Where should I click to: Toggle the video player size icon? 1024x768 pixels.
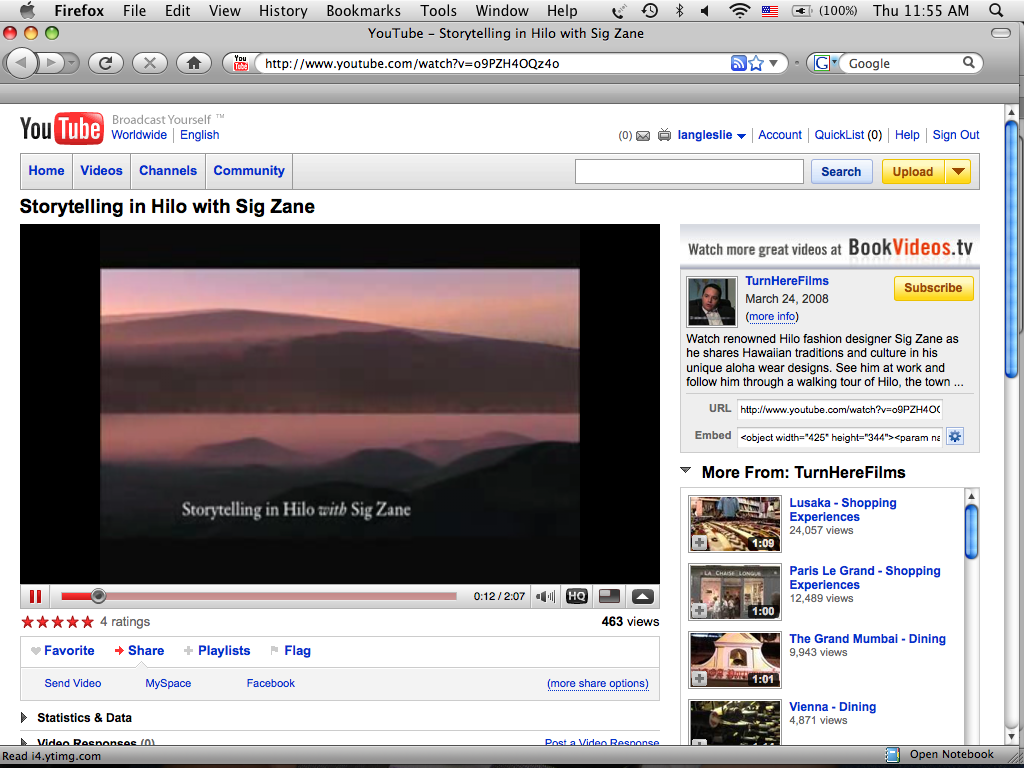coord(609,596)
